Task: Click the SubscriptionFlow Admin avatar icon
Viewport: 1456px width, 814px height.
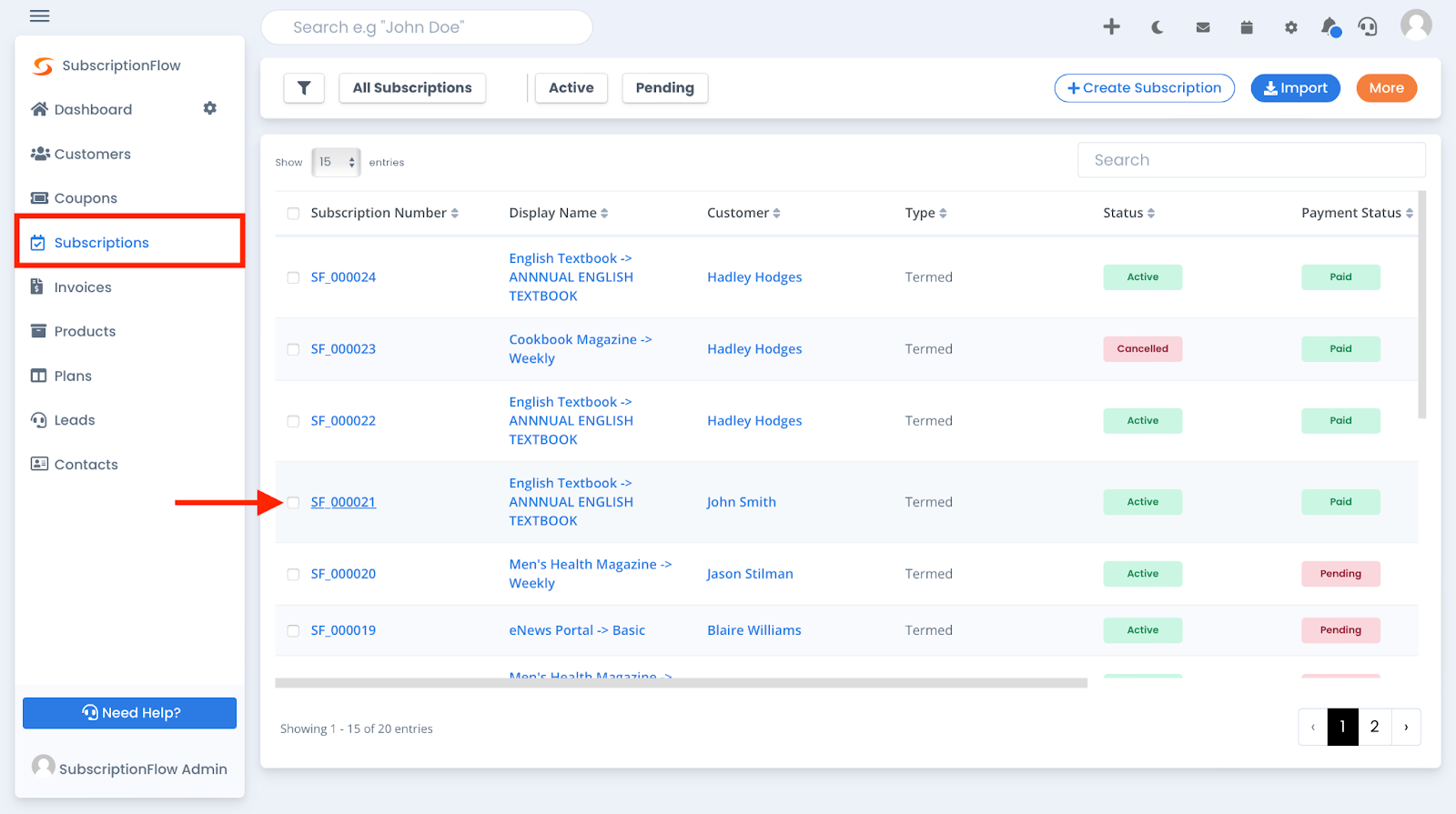Action: [43, 767]
